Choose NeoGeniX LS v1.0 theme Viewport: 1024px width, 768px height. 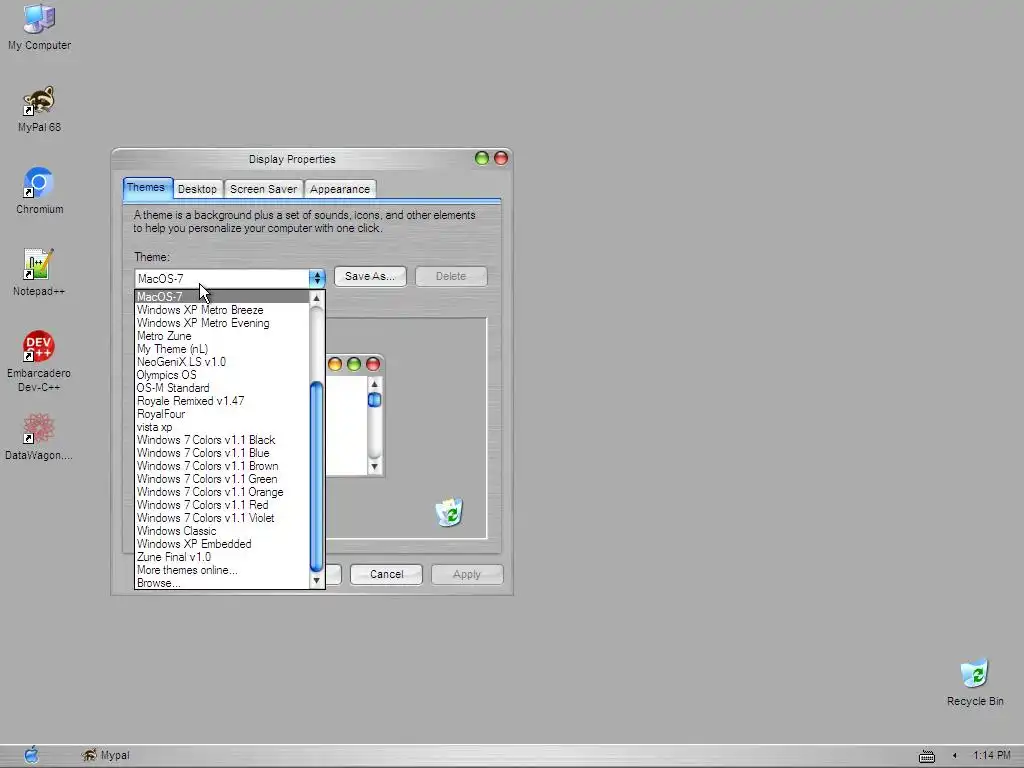[221, 362]
